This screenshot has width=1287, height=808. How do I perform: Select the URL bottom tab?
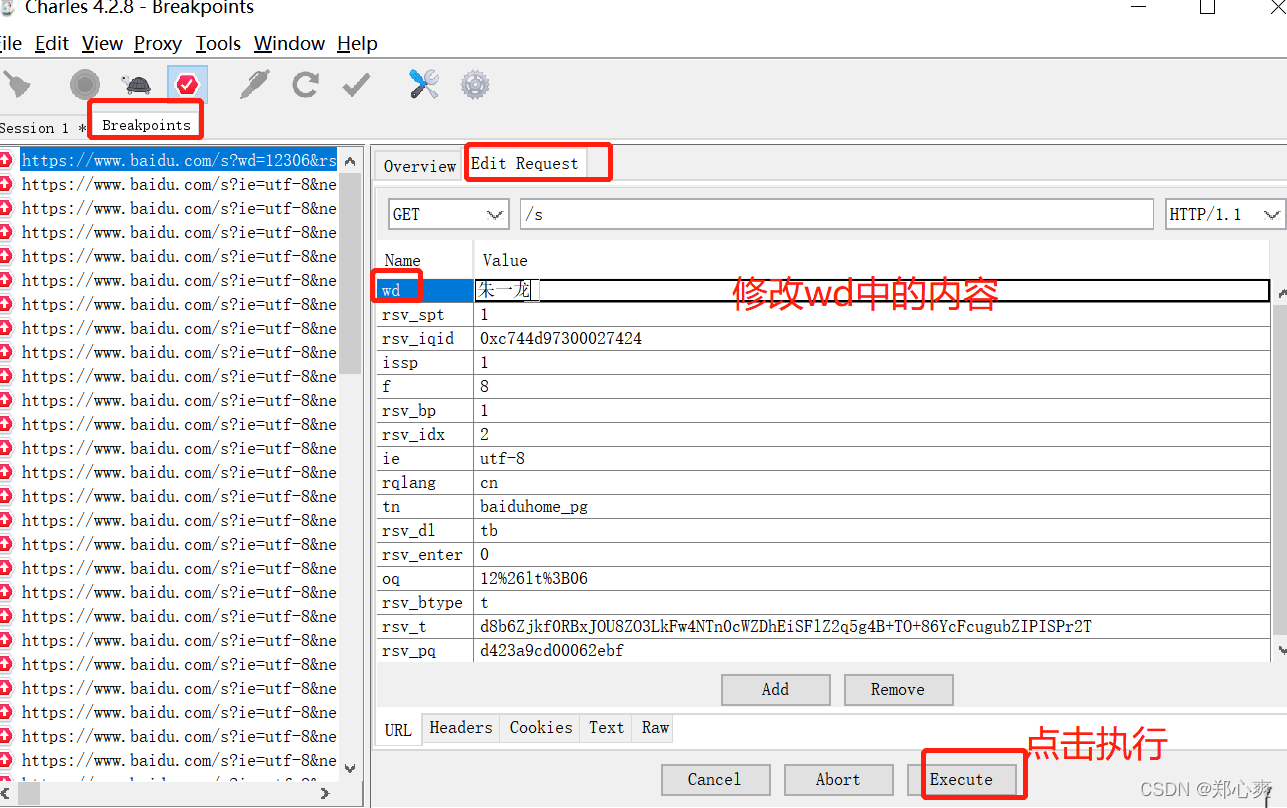398,729
